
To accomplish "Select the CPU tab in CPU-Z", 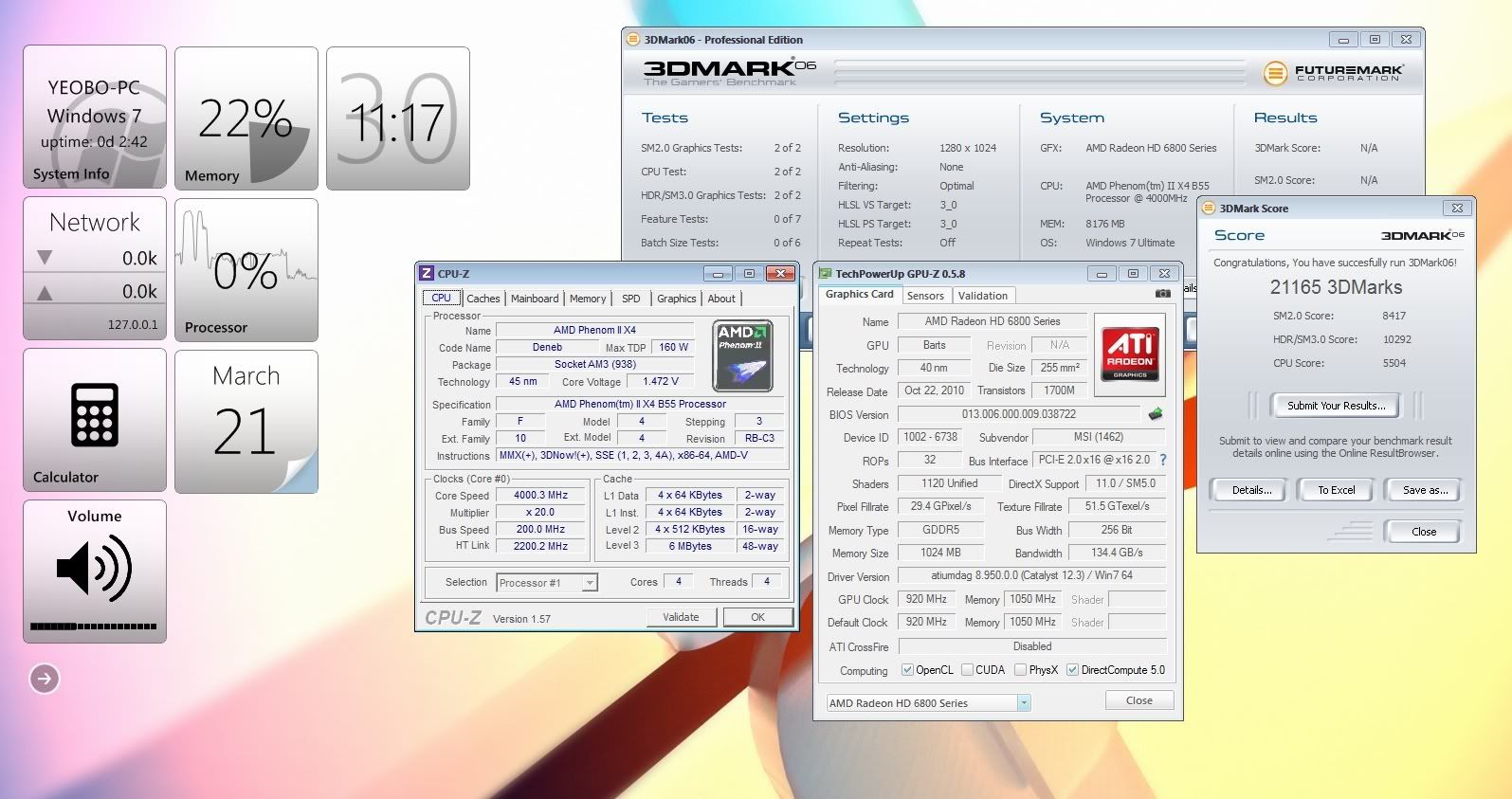I will 442,298.
